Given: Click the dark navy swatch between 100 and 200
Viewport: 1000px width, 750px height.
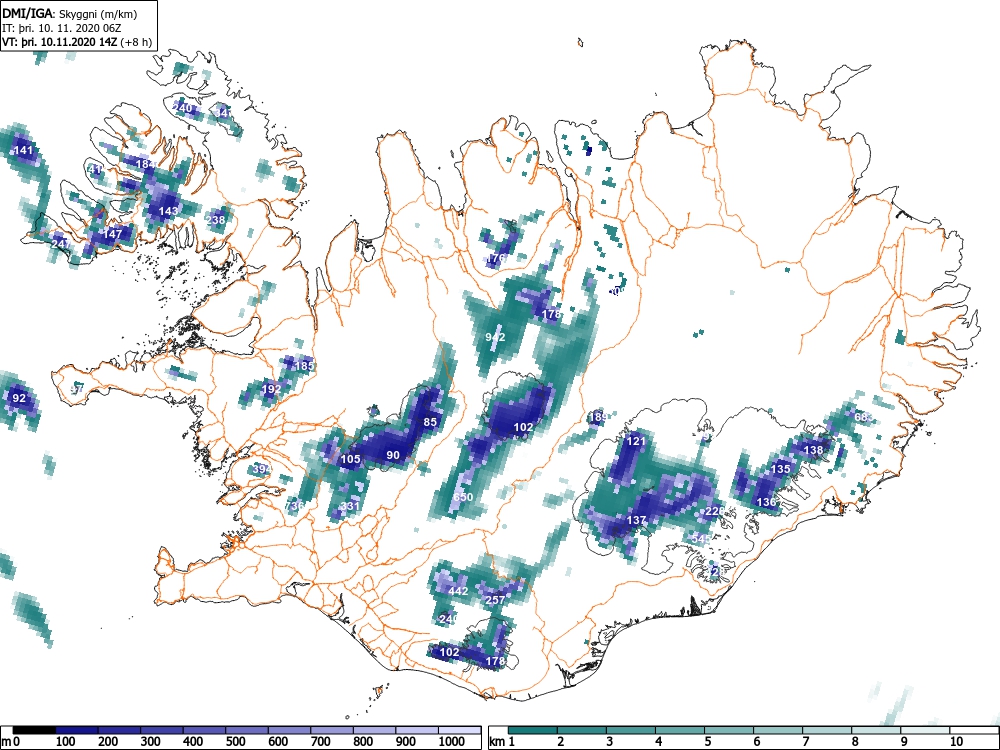Looking at the screenshot, I should tap(77, 730).
